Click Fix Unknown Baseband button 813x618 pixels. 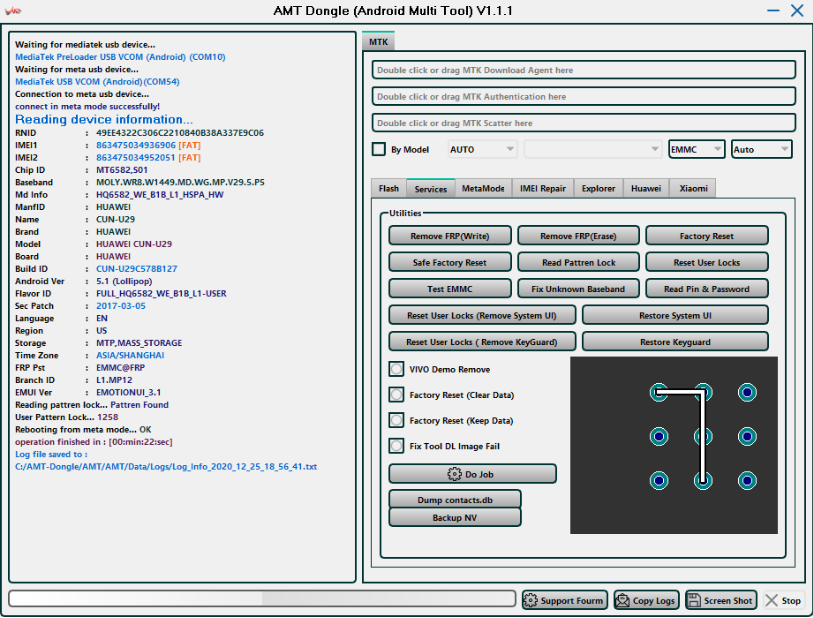(578, 288)
